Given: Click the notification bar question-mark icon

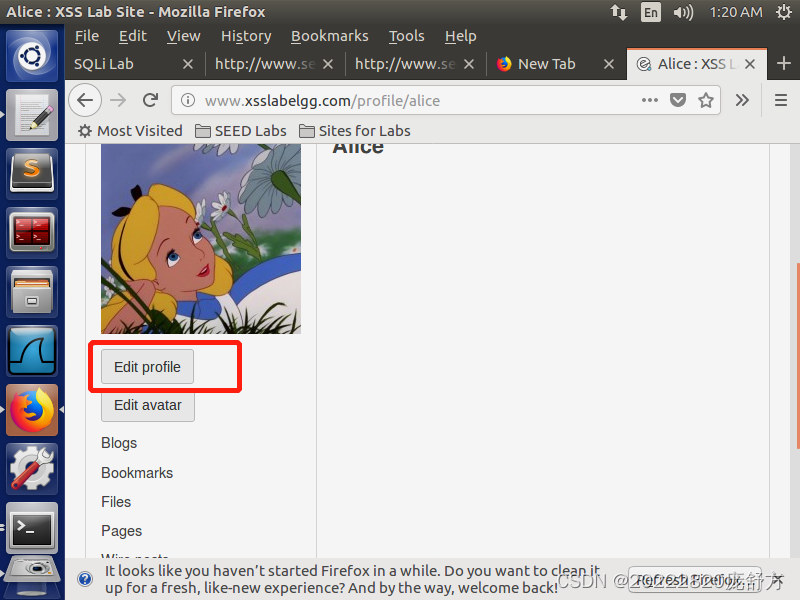Looking at the screenshot, I should [85, 579].
